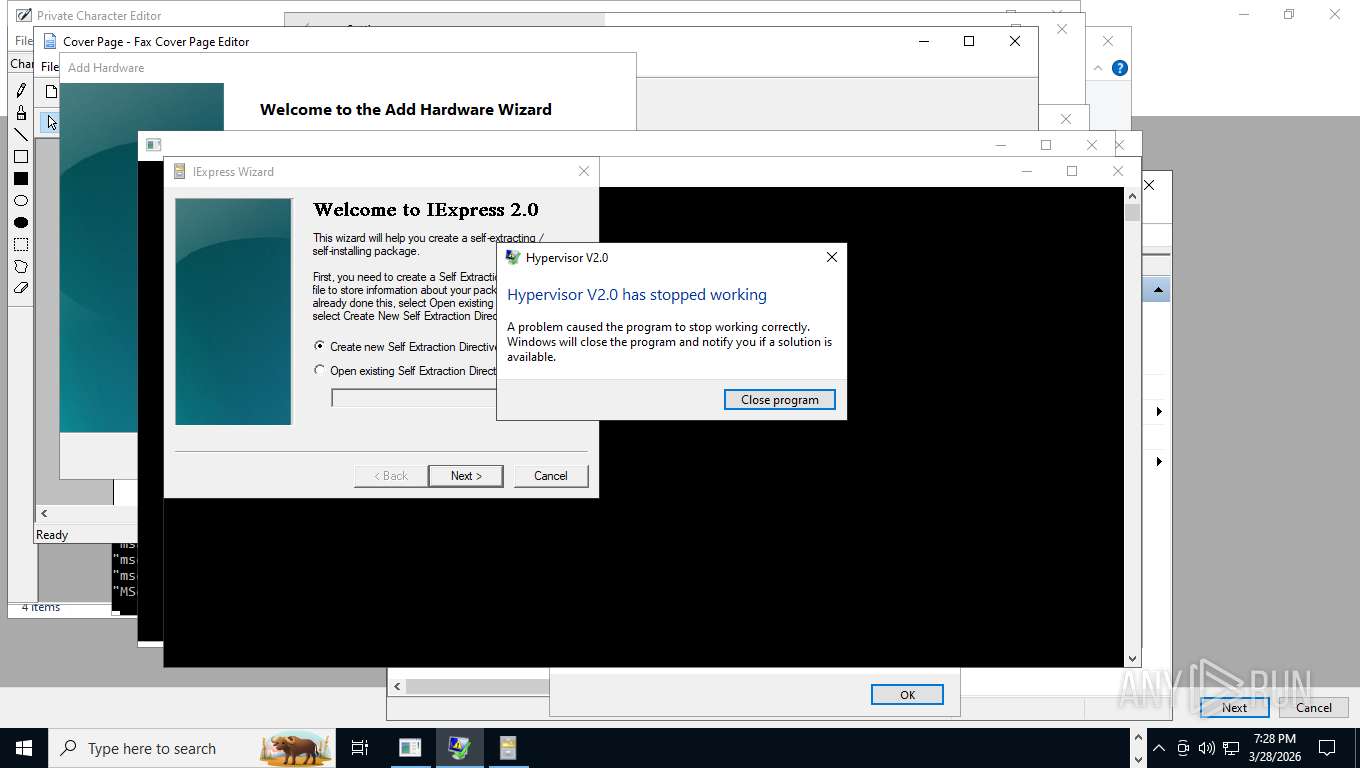Select the Hollow Rectangle tool in Character Editor

21,157
